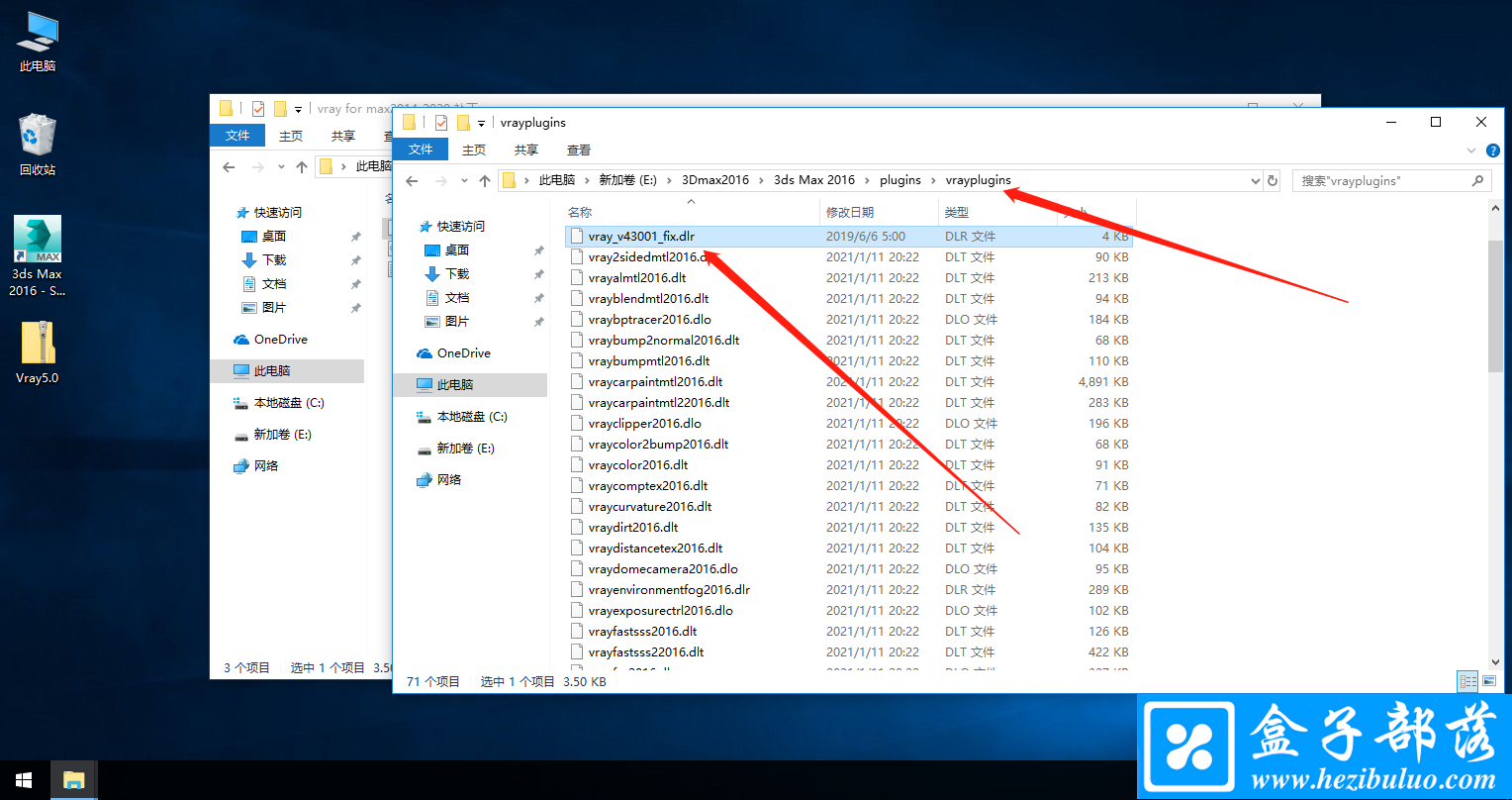Click the Up arrow in the vrayplugins window
This screenshot has width=1512, height=800.
click(x=485, y=180)
